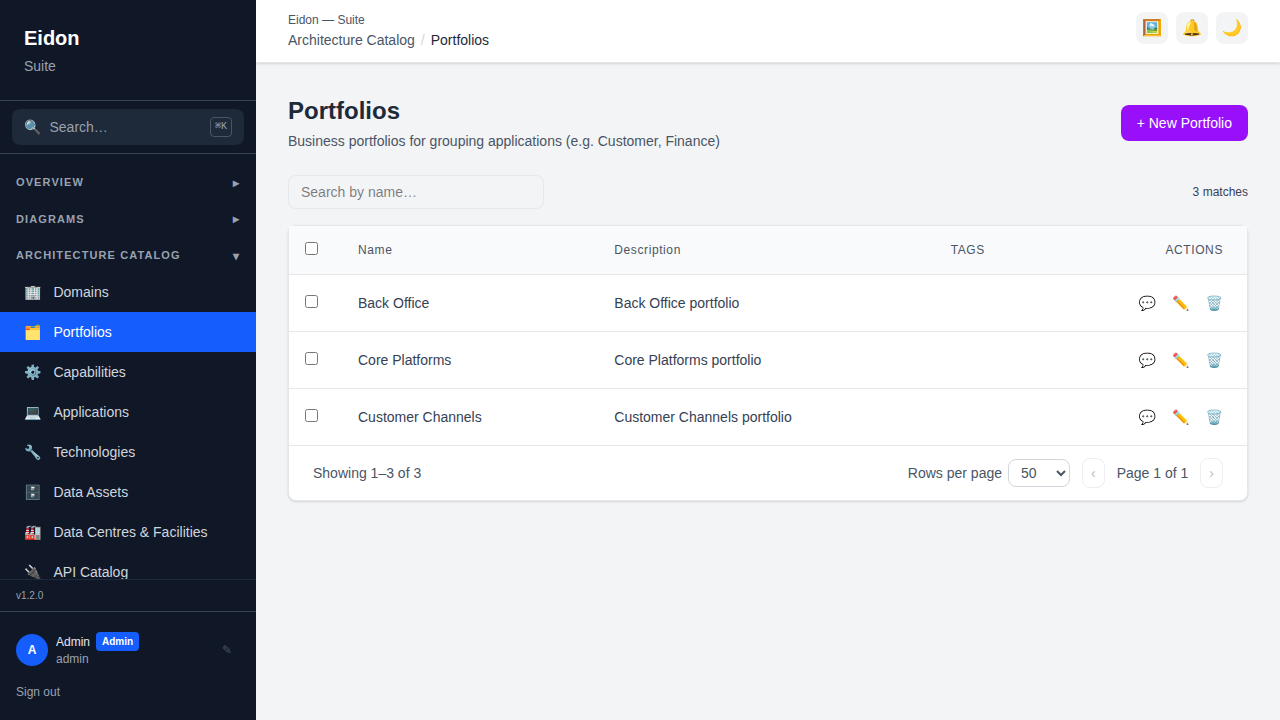Open the Rows per page dropdown
Image resolution: width=1280 pixels, height=720 pixels.
click(x=1039, y=473)
